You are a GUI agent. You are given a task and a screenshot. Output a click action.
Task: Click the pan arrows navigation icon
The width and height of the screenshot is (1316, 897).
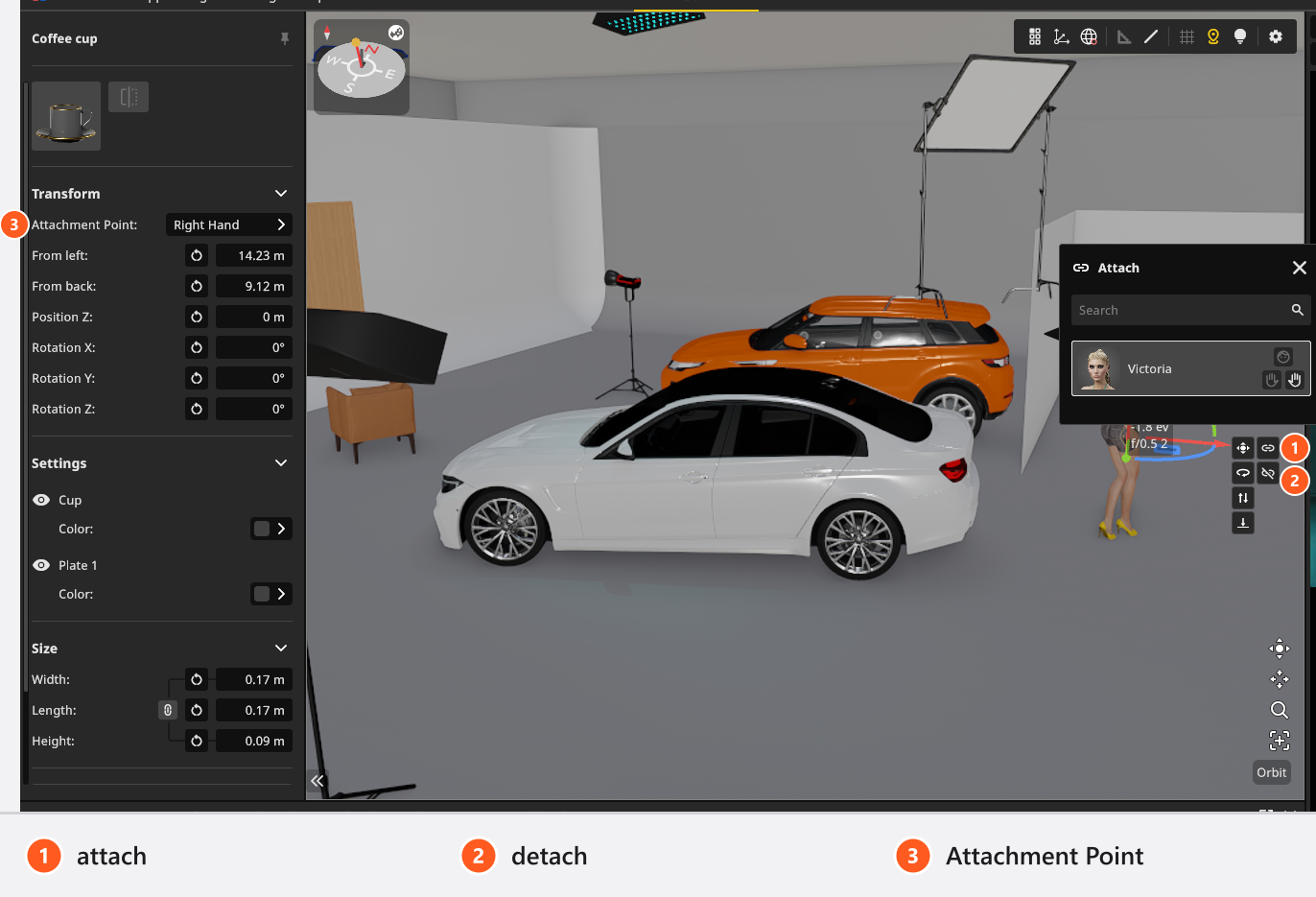click(1280, 679)
